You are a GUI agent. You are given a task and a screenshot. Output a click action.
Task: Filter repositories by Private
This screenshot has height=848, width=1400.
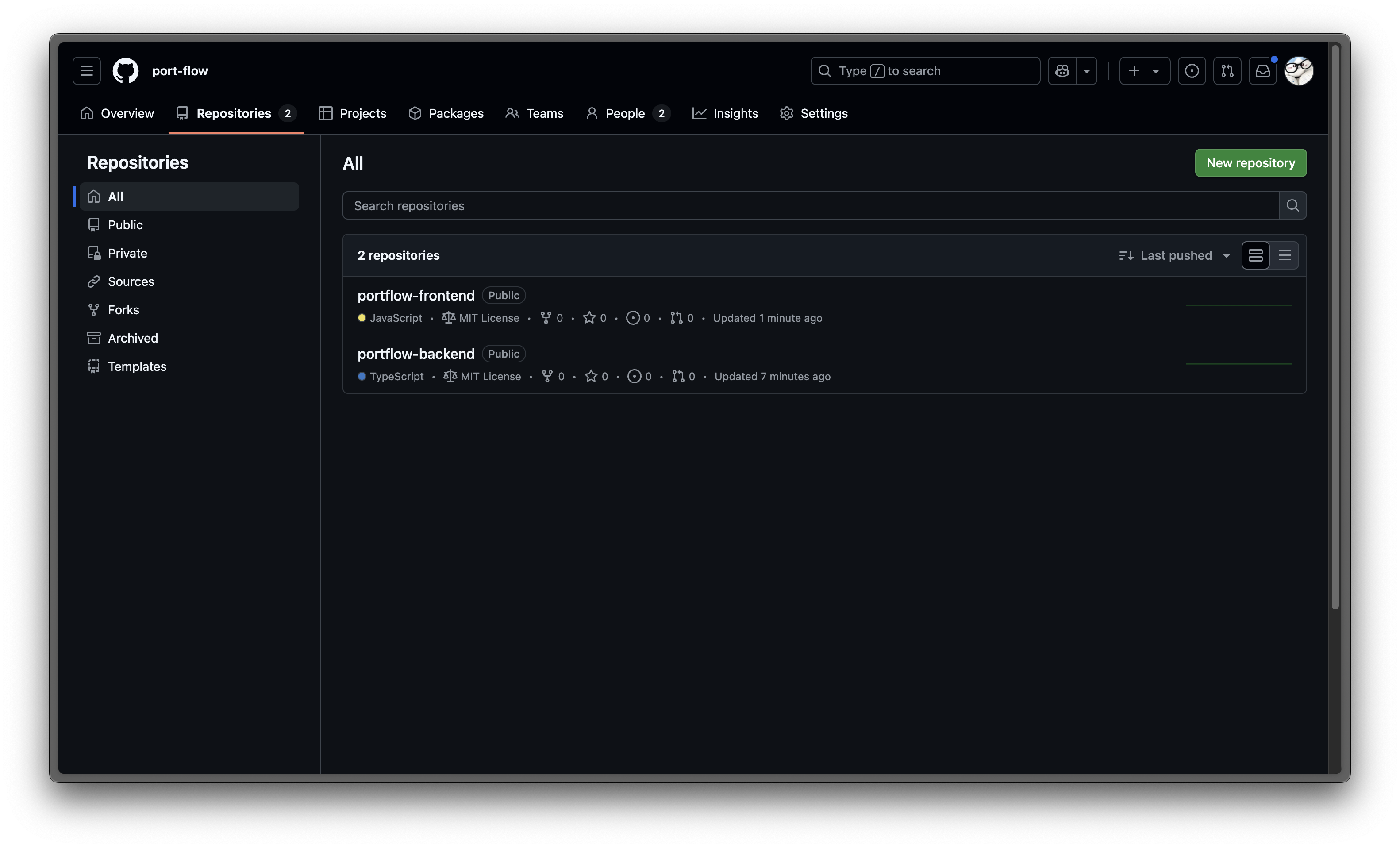click(127, 254)
